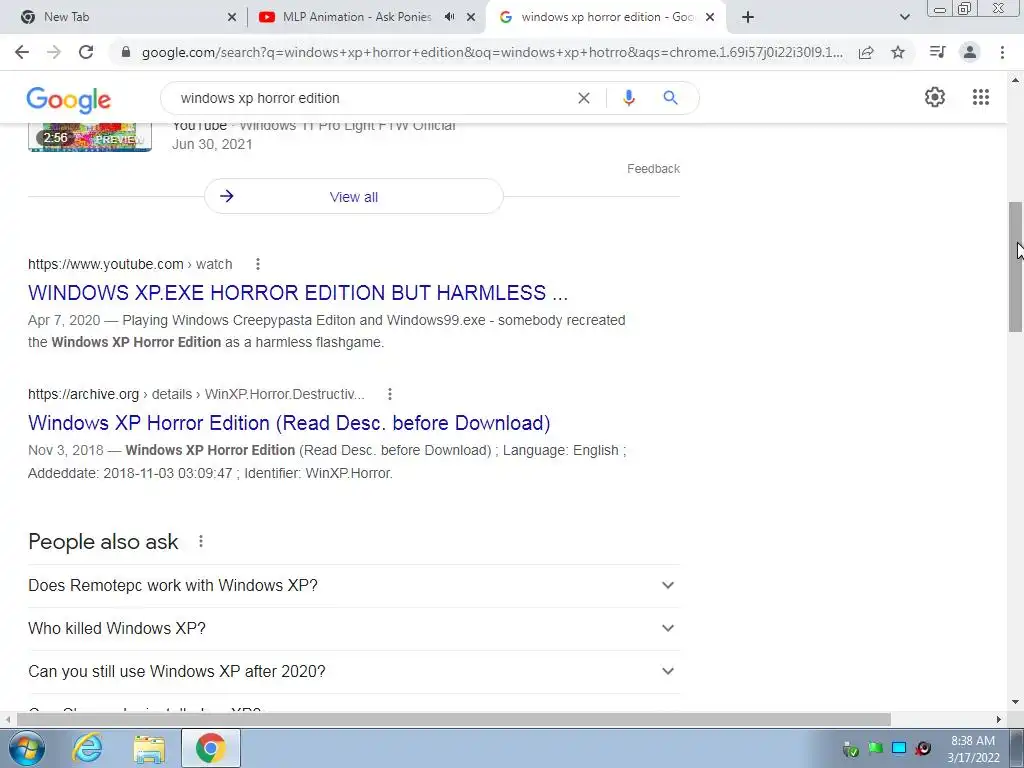Click the Feedback link
Screen dimensions: 1024x768
(653, 168)
